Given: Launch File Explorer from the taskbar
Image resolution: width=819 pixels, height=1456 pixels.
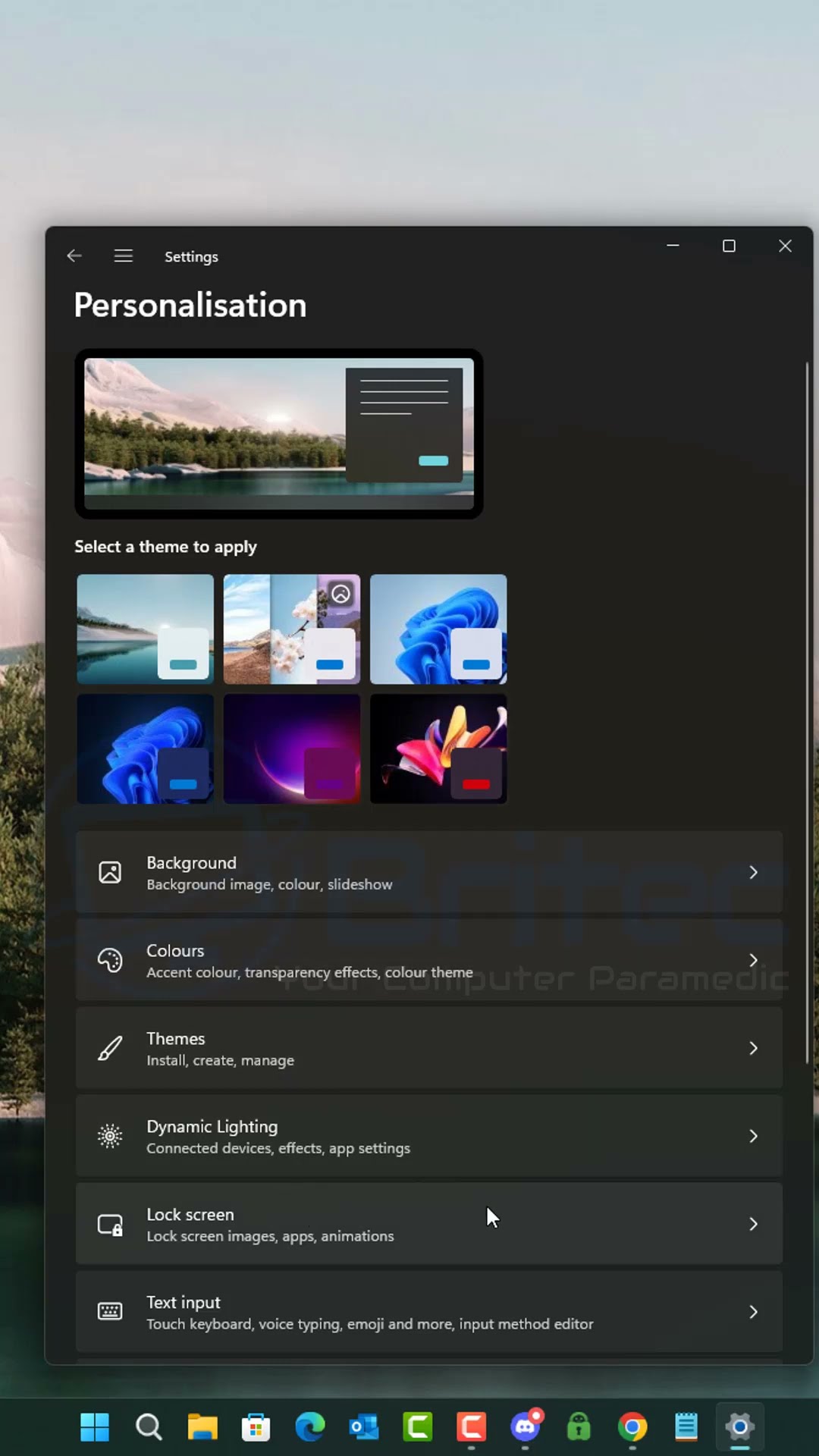Looking at the screenshot, I should (x=202, y=1427).
